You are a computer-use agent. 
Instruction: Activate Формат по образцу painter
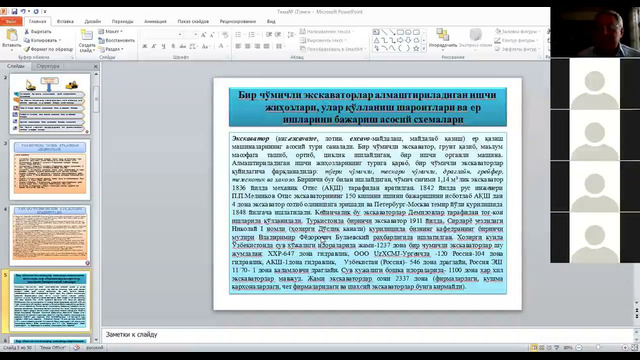click(x=48, y=49)
